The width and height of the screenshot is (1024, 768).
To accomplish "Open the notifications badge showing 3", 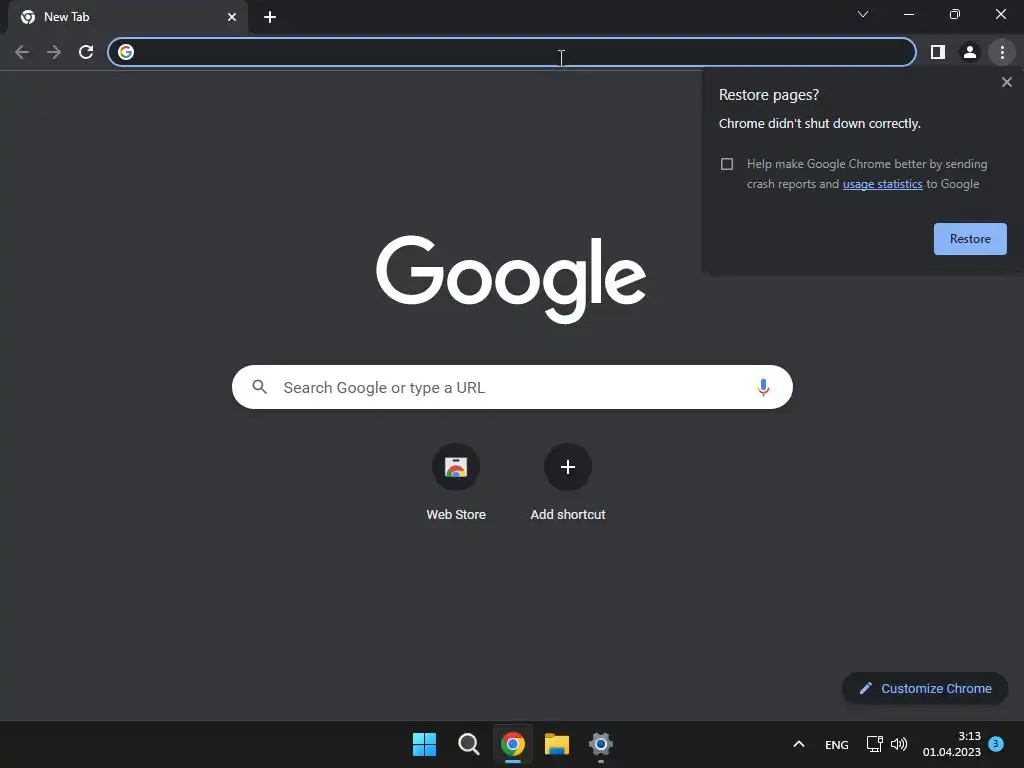I will click(996, 744).
